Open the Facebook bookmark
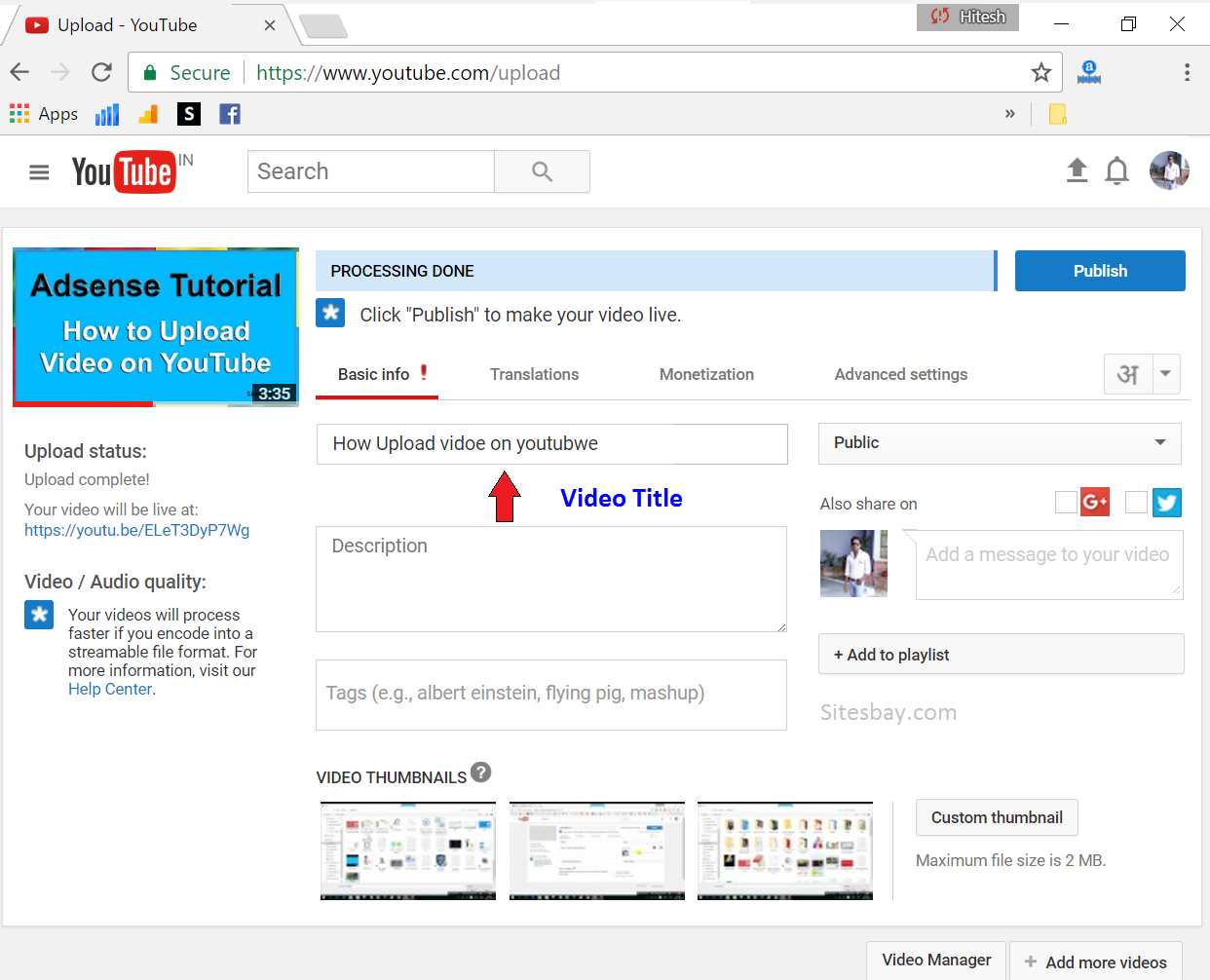This screenshot has width=1210, height=980. pyautogui.click(x=230, y=114)
